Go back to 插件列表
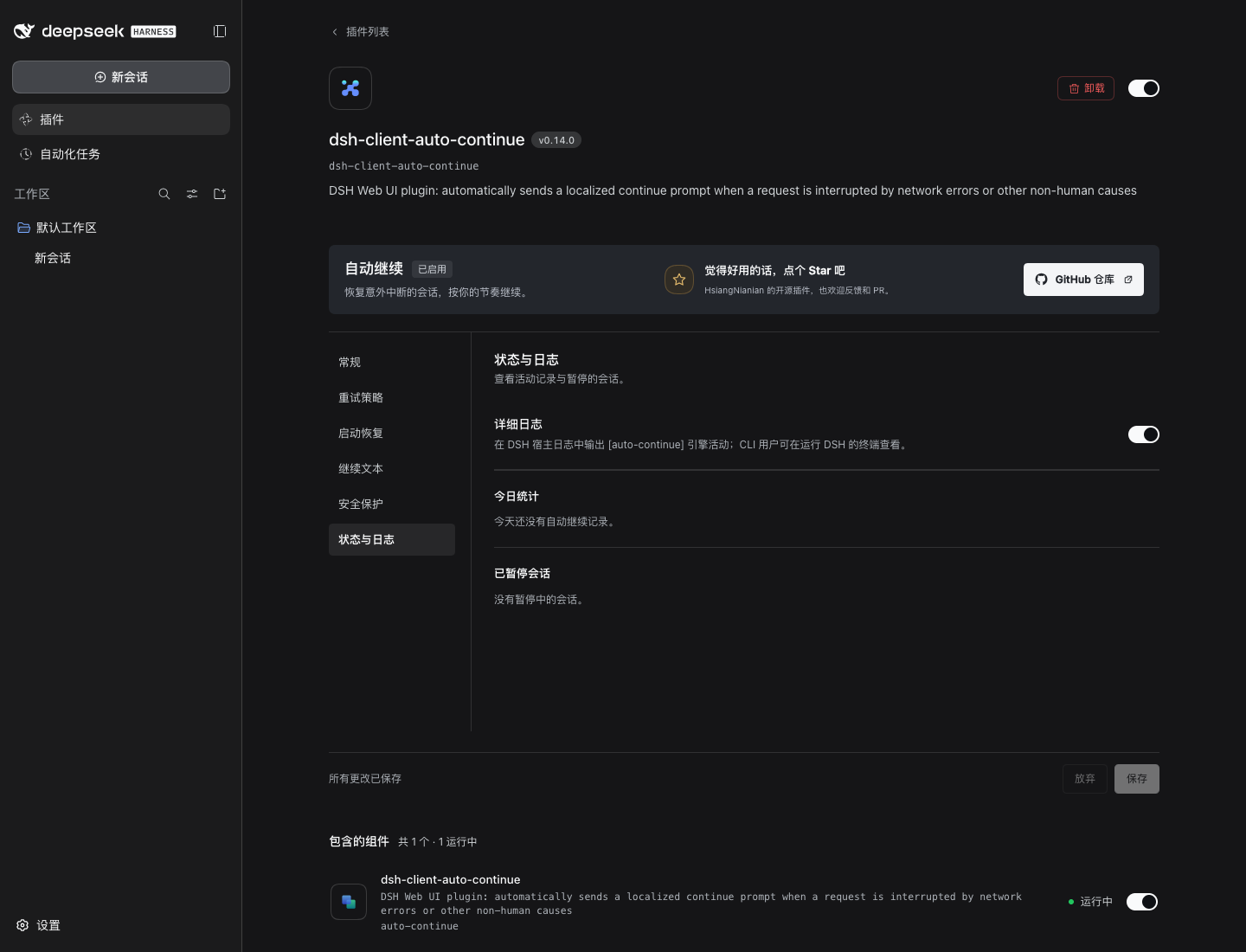This screenshot has height=952, width=1246. [x=360, y=32]
